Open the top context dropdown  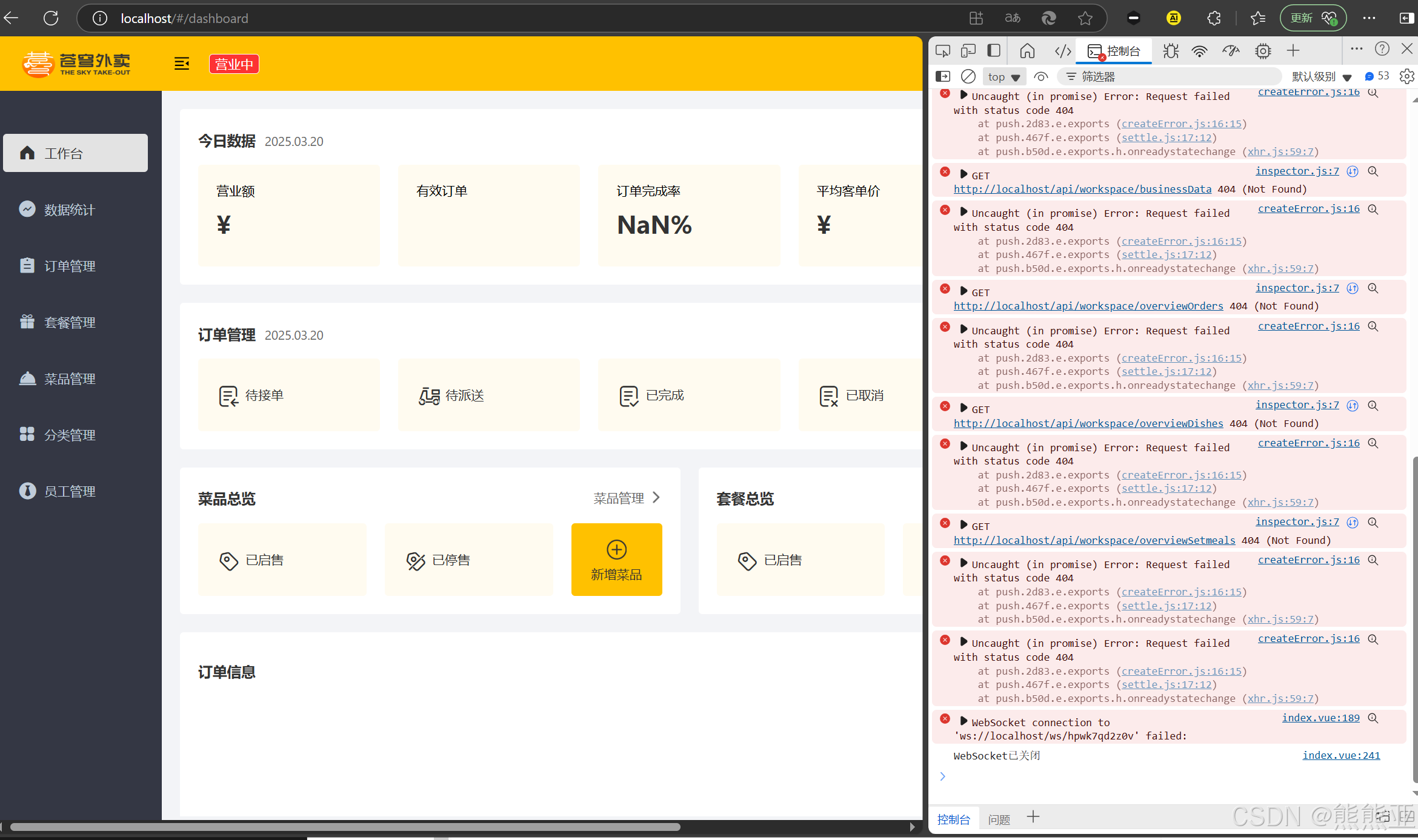(1004, 77)
